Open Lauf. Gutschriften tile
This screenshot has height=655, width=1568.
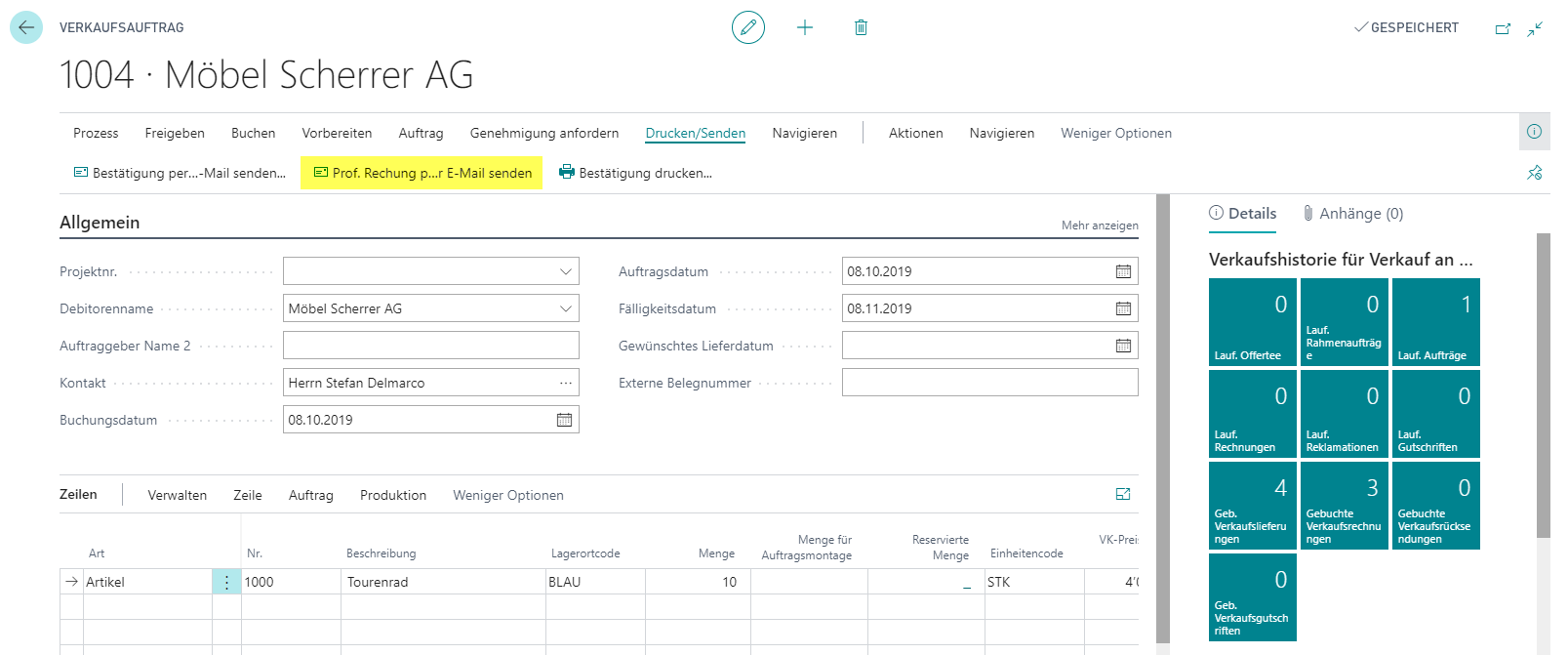(1436, 414)
